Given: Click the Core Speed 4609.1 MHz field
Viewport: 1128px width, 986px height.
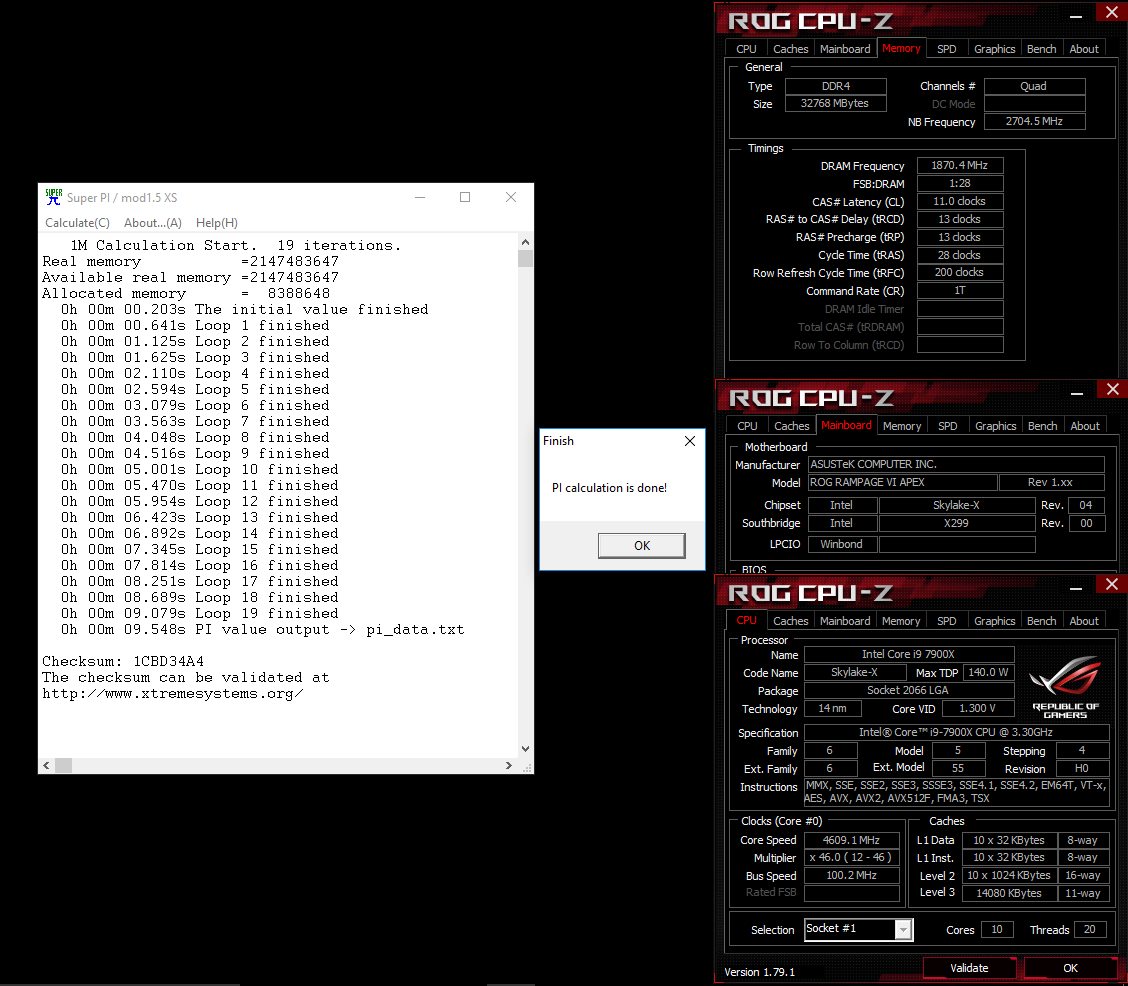Looking at the screenshot, I should click(x=852, y=840).
